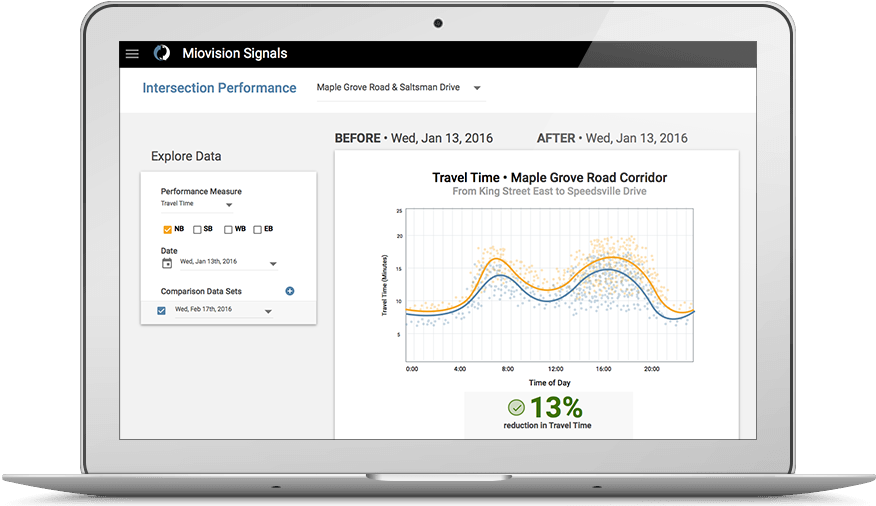Select the BEFORE date heading
Viewport: 876px width, 506px height.
[413, 138]
